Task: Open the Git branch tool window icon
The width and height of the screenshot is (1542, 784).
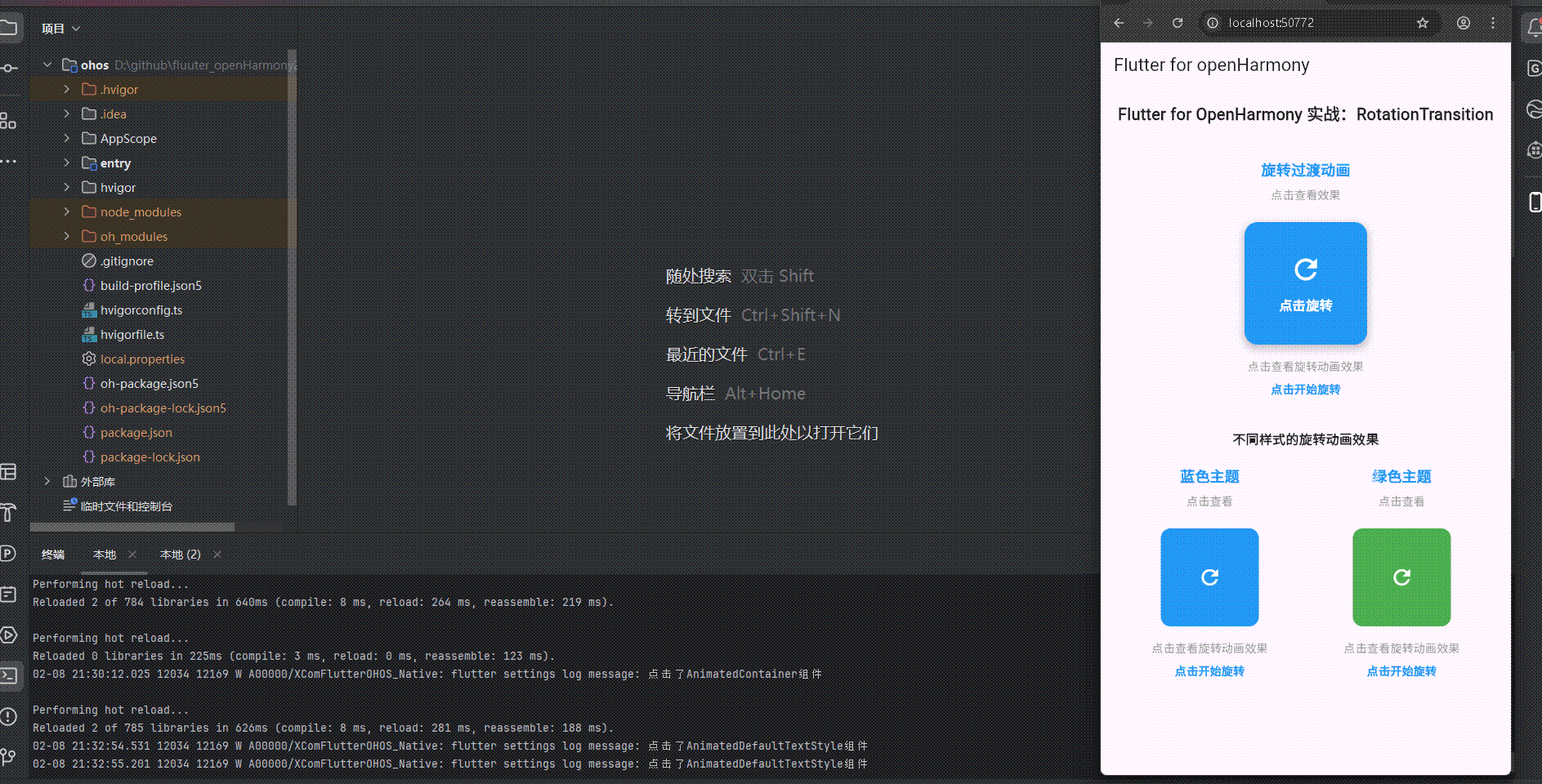Action: pos(8,757)
